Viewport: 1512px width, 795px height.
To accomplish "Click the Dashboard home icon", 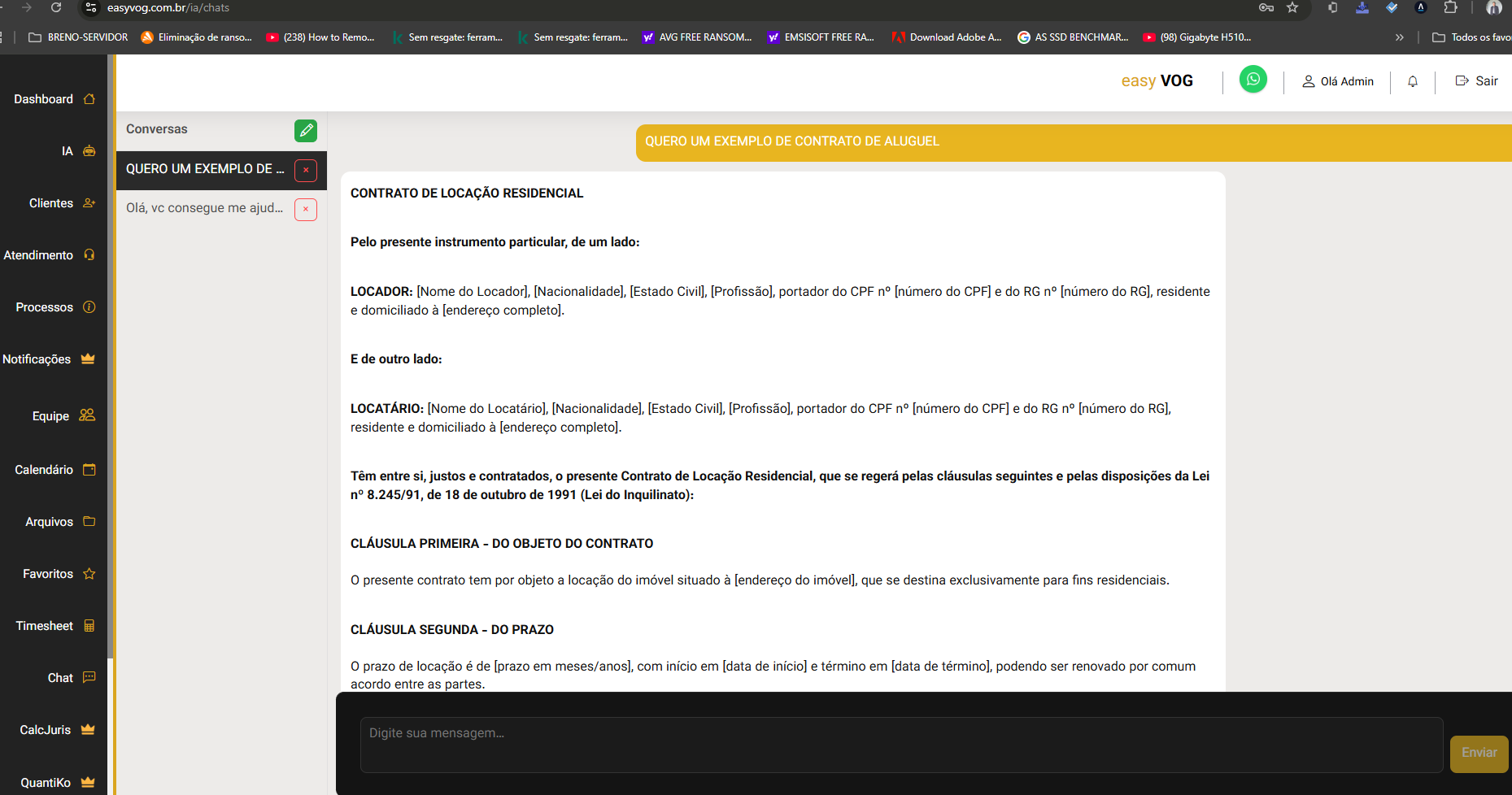I will coord(89,99).
